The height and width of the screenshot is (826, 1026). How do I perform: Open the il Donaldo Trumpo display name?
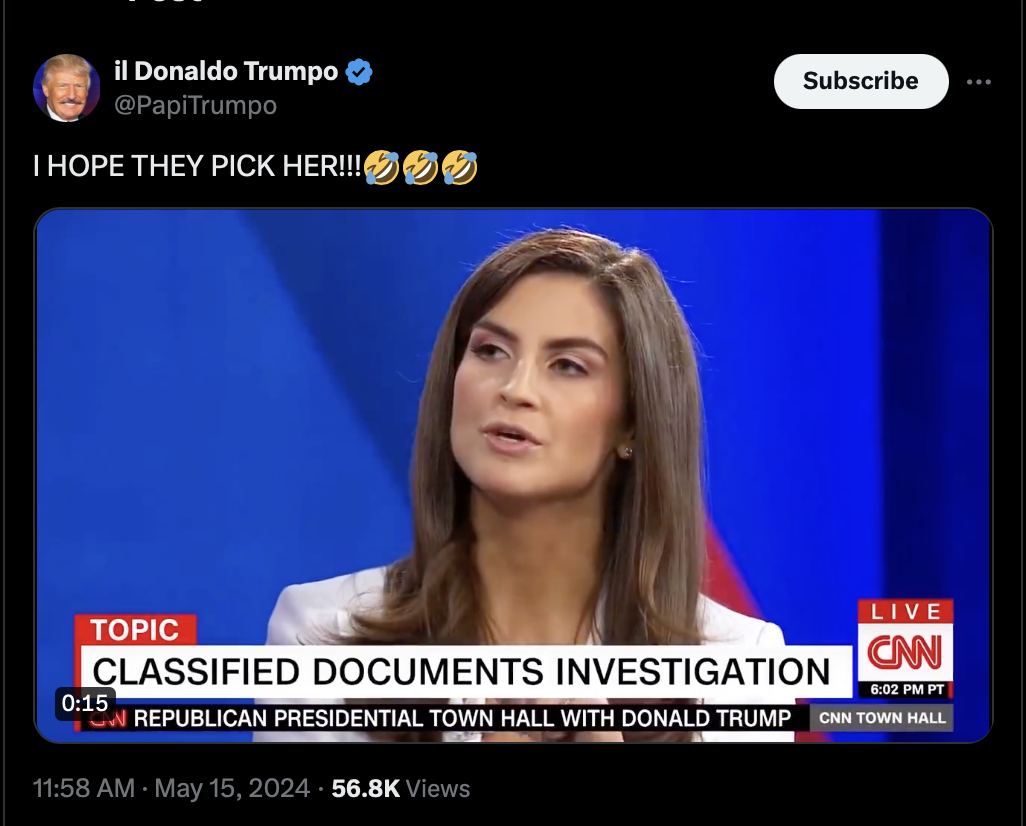[226, 71]
